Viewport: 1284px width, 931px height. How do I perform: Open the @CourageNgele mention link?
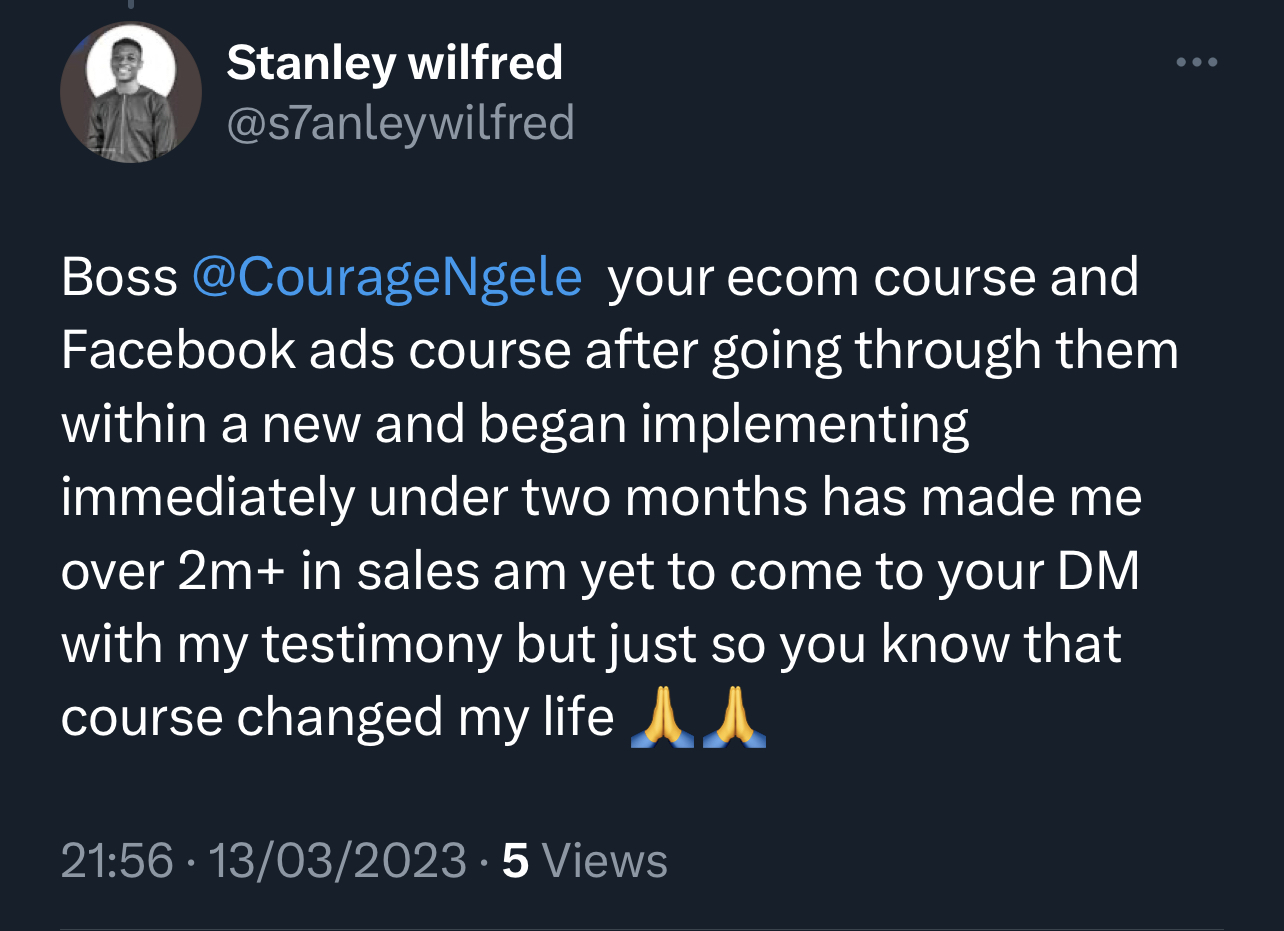[386, 277]
